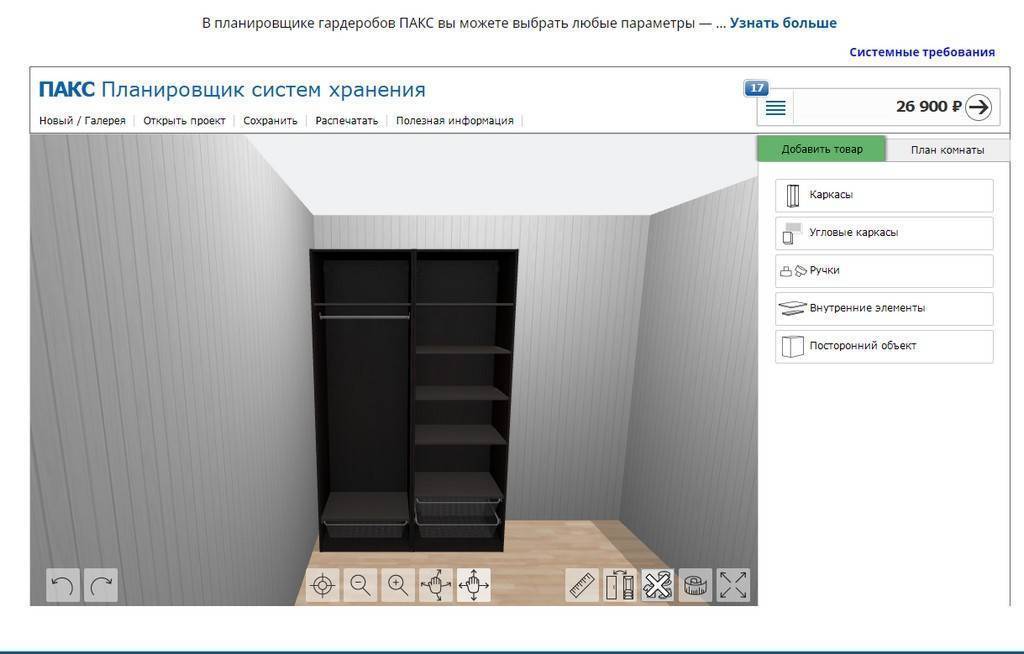Open the Сохранить menu item
The width and height of the screenshot is (1024, 654).
click(x=270, y=121)
